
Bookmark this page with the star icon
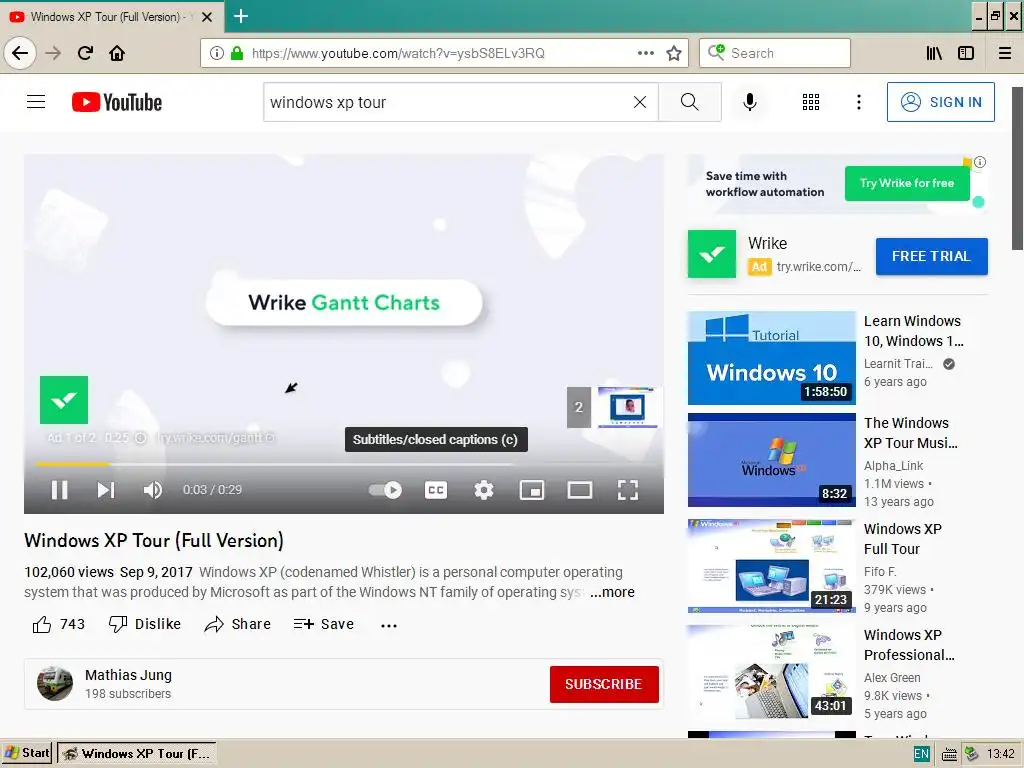click(674, 53)
